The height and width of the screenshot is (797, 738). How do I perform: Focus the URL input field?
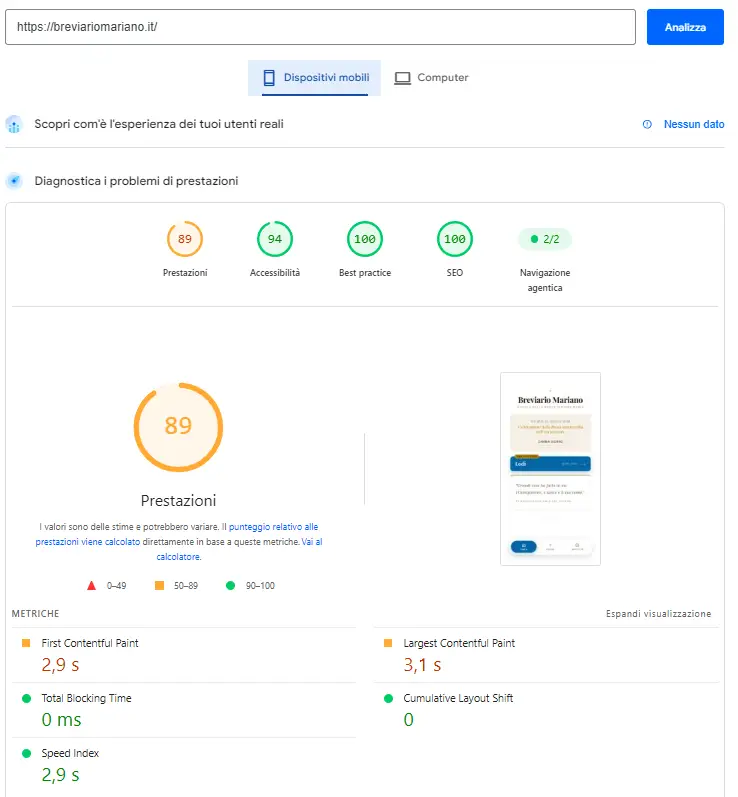point(320,27)
